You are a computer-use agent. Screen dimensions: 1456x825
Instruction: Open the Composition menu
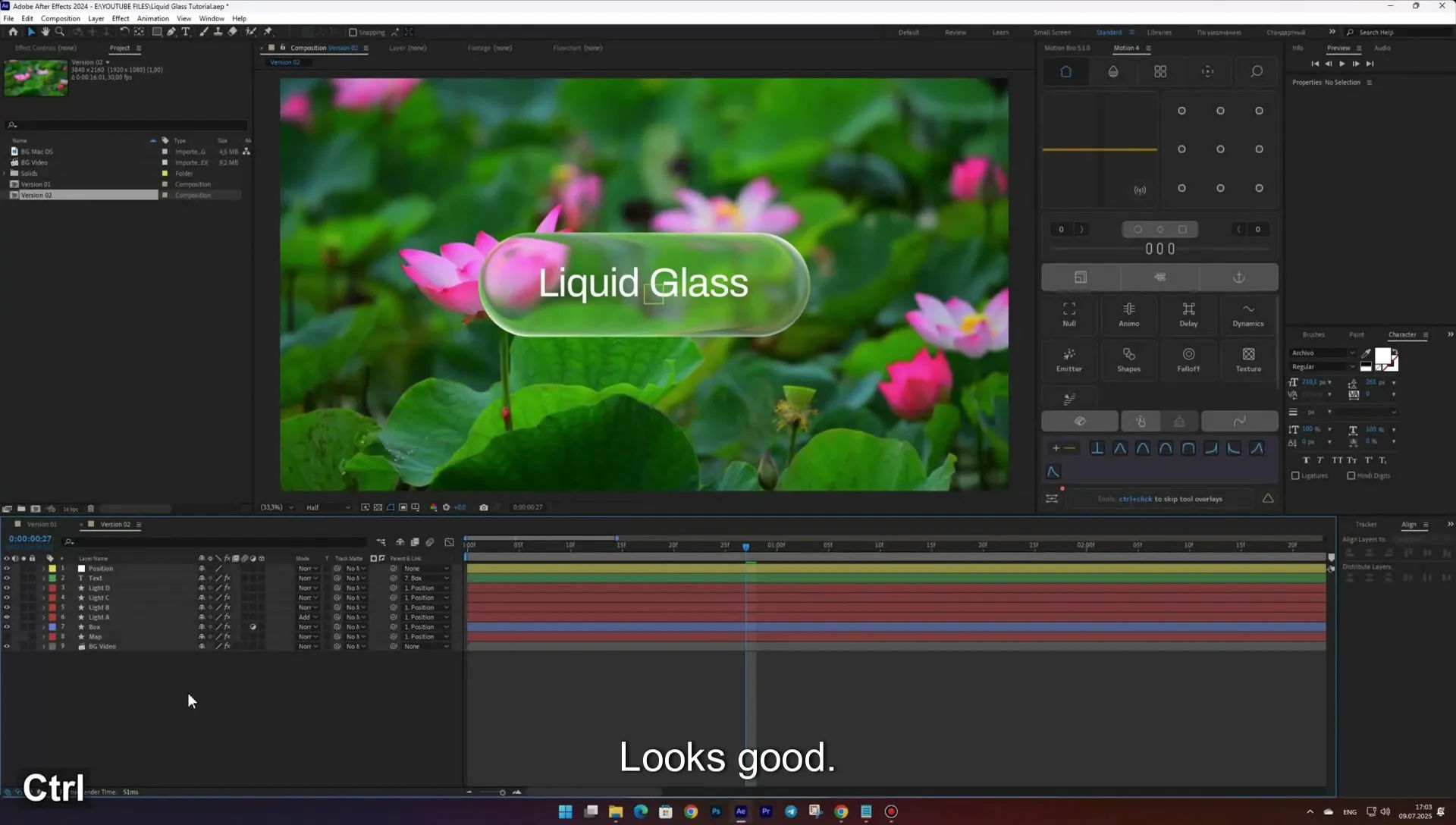click(60, 18)
